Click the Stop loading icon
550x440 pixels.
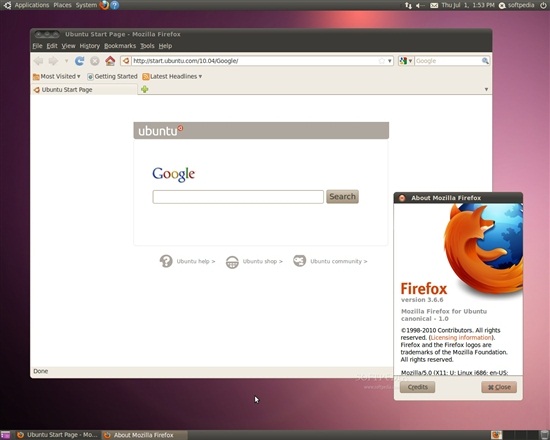[x=95, y=61]
